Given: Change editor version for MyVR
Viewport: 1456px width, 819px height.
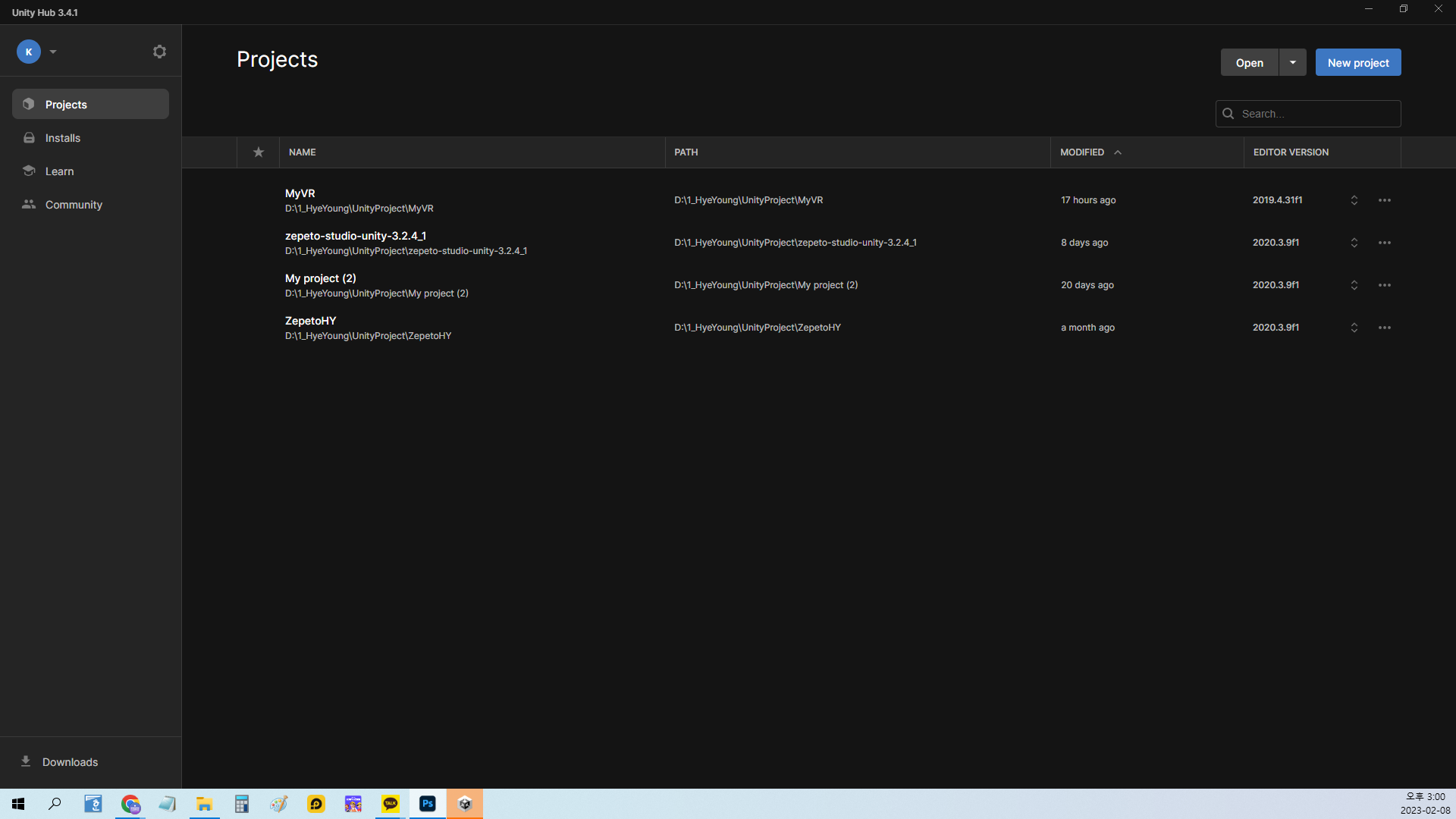Looking at the screenshot, I should click(x=1354, y=200).
